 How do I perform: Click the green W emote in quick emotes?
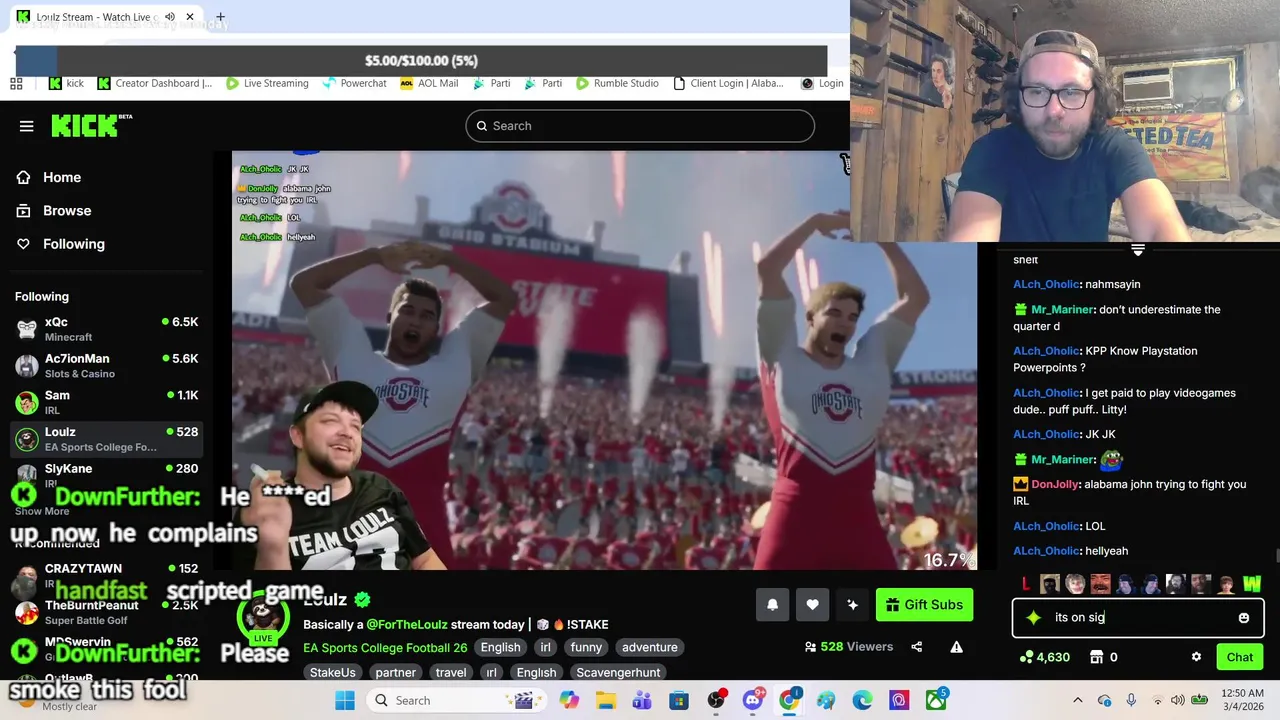1252,583
